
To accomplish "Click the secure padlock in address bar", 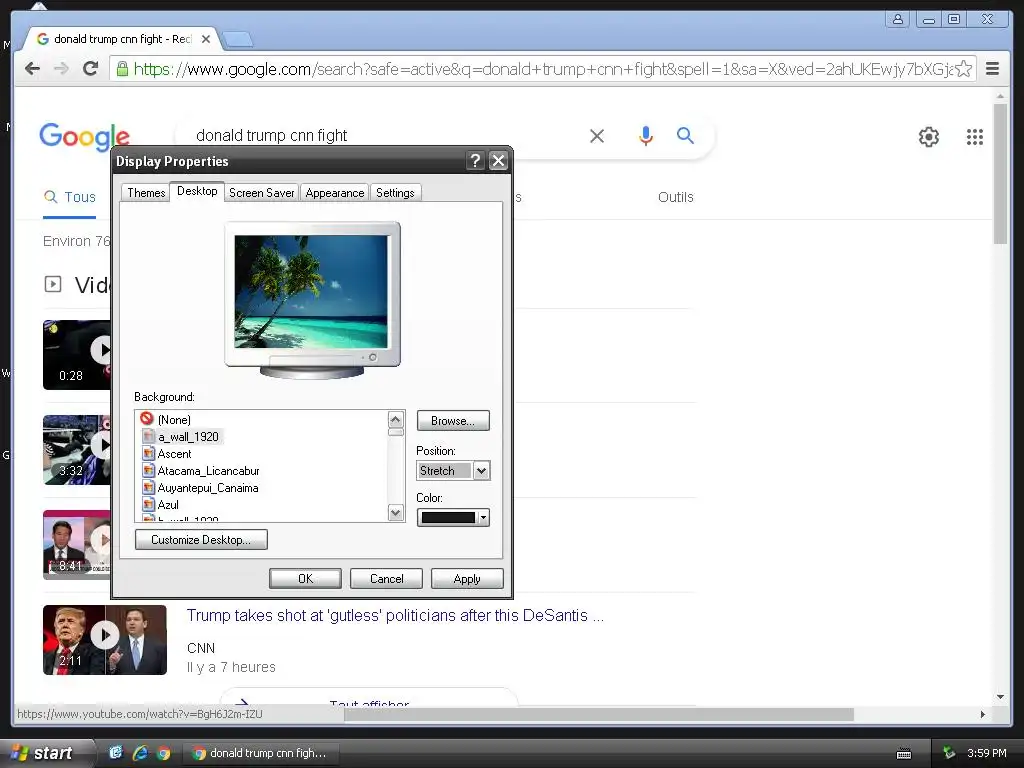I will (x=122, y=69).
